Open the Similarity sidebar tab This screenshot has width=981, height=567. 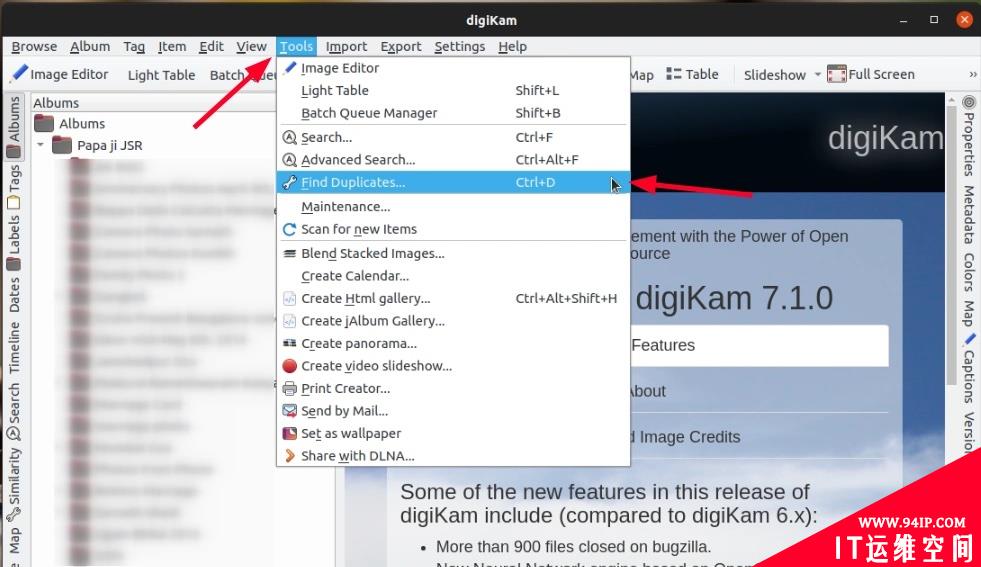pyautogui.click(x=14, y=485)
